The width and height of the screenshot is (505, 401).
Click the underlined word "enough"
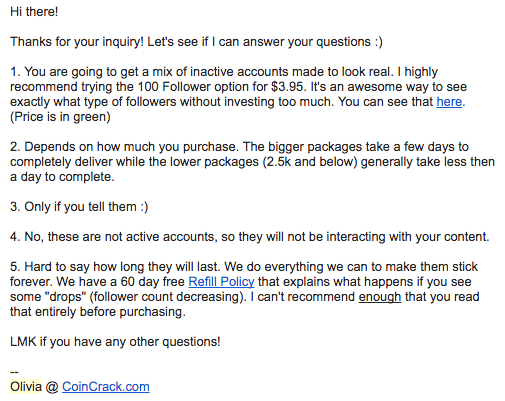[x=380, y=297]
